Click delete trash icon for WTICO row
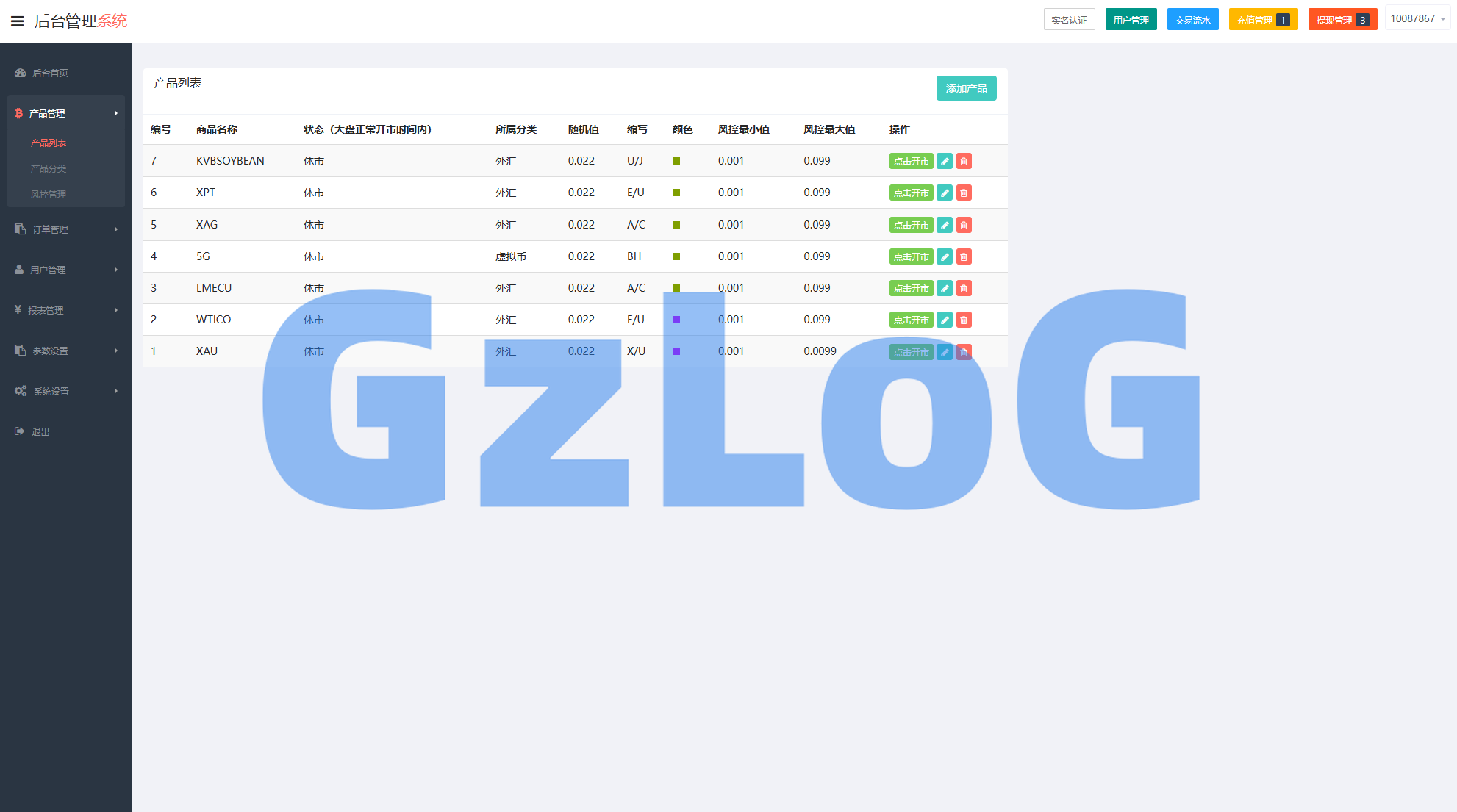 [964, 320]
